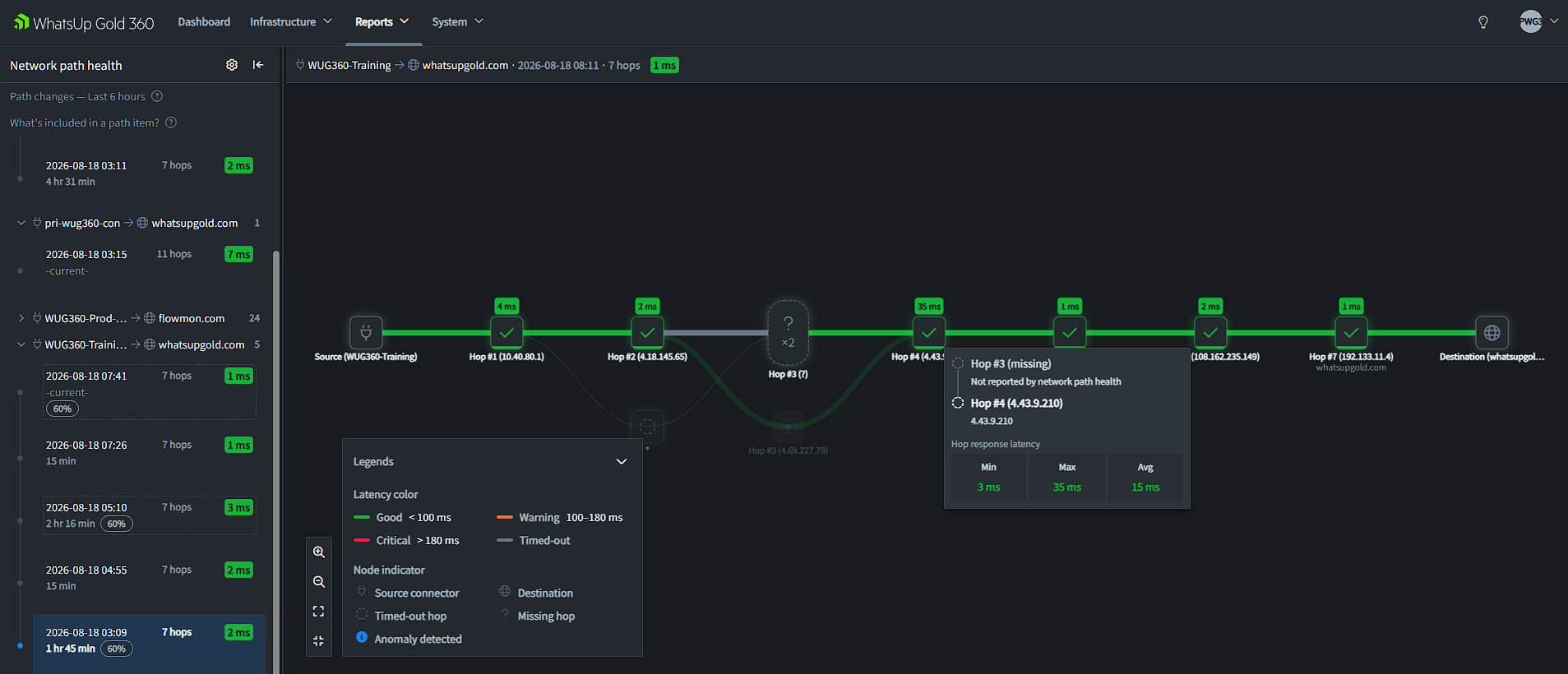Viewport: 1568px width, 674px height.
Task: Click the 60% badge on 03:09 entry
Action: [117, 649]
